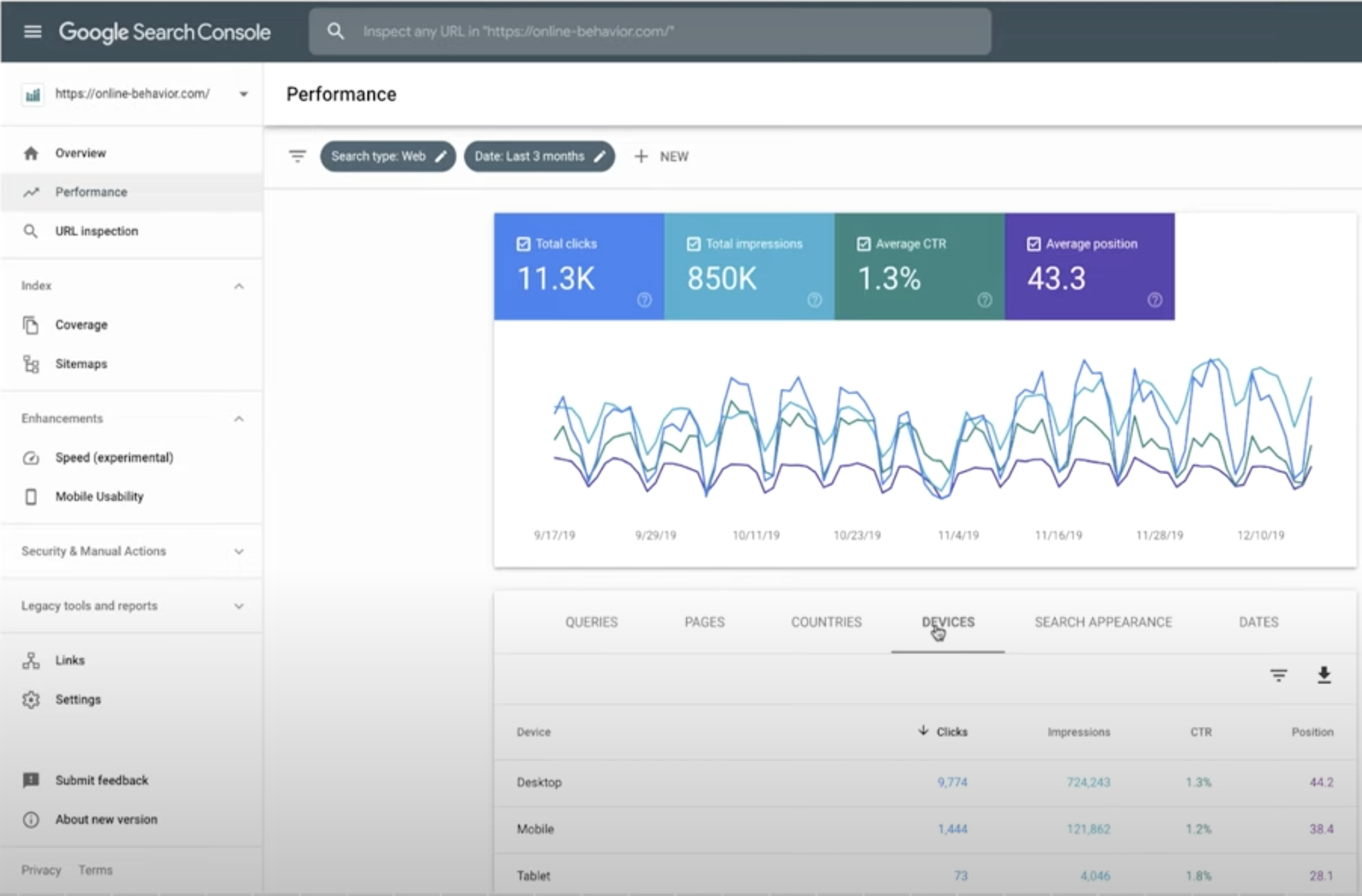
Task: Open Average position help question icon
Action: pos(1155,300)
